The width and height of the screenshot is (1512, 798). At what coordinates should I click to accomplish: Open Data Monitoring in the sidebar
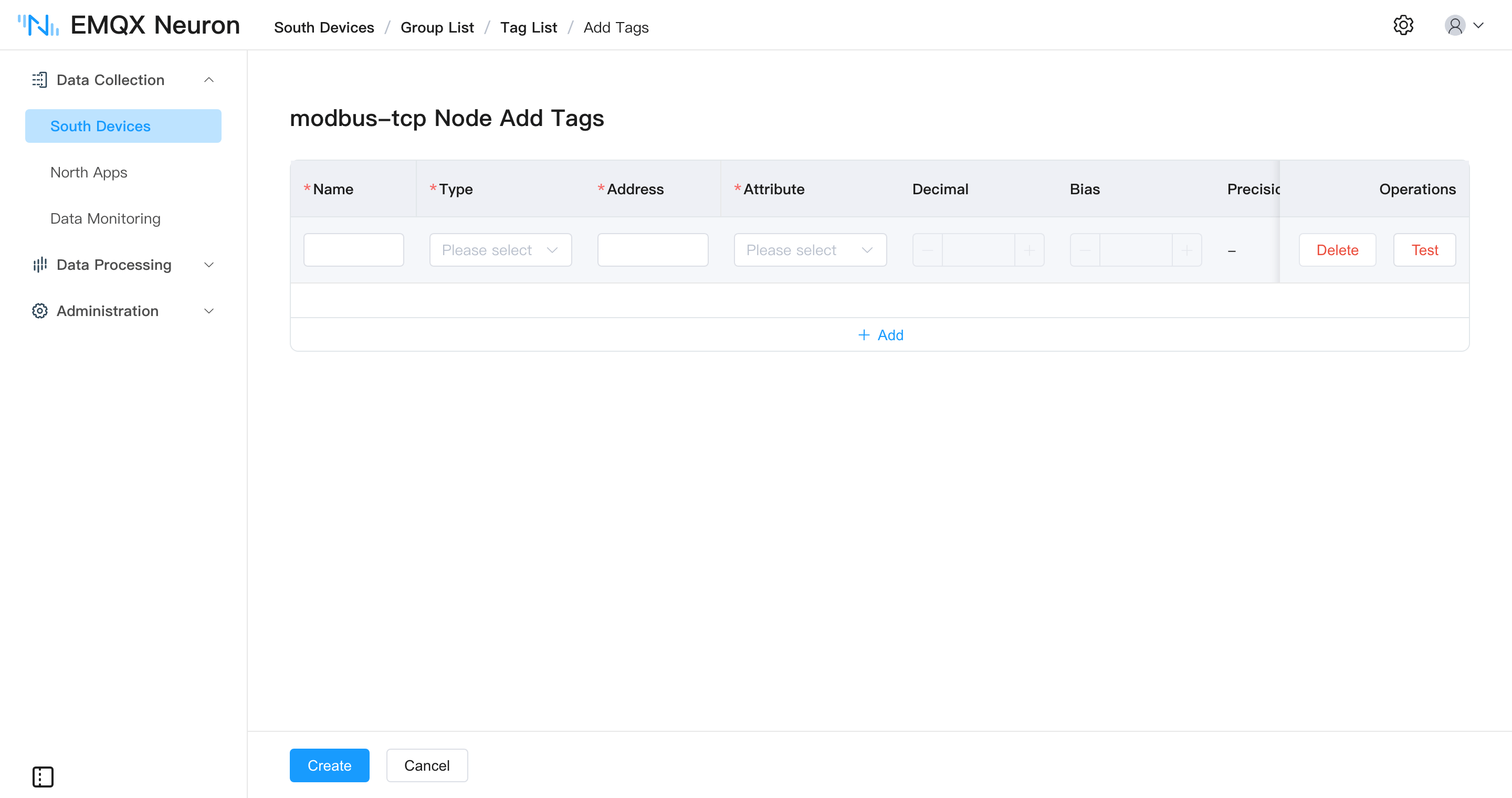pos(105,219)
